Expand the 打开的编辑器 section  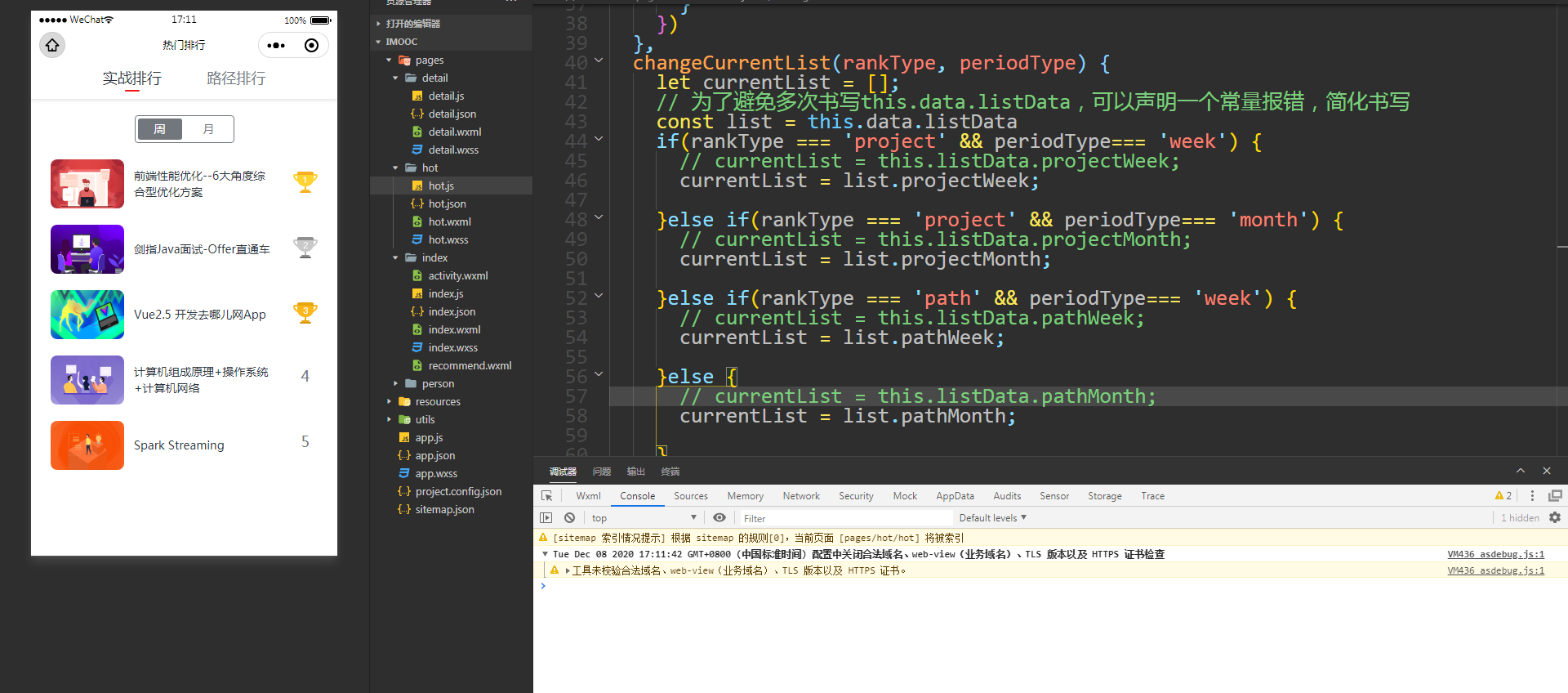451,24
